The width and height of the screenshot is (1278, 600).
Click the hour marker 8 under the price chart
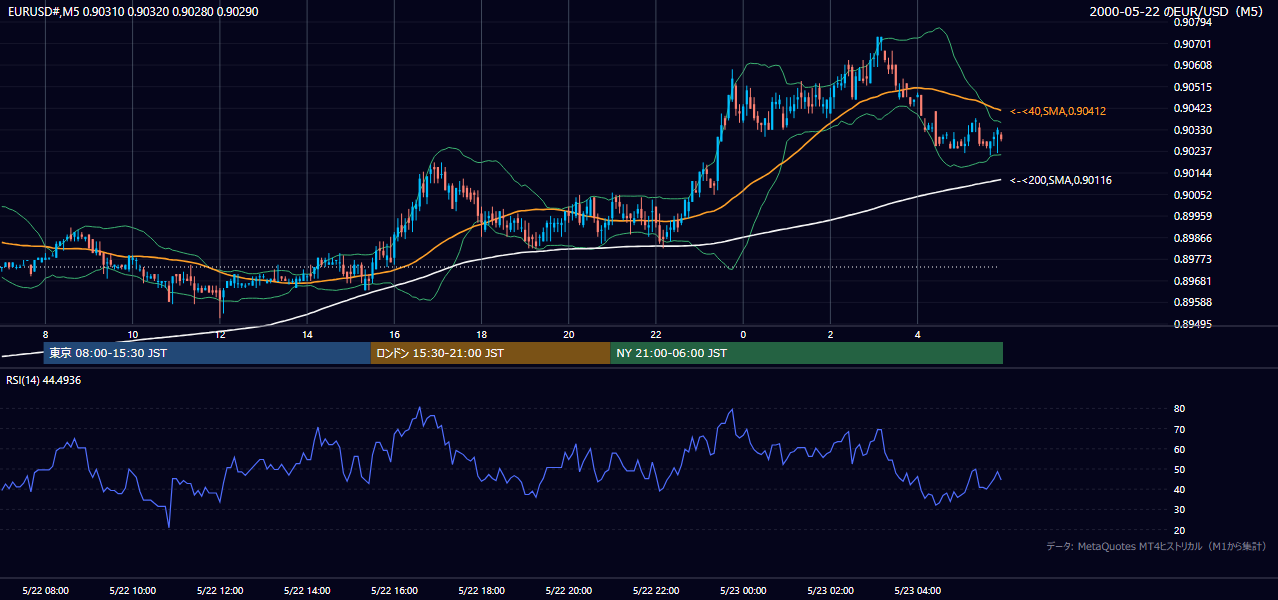pyautogui.click(x=45, y=334)
